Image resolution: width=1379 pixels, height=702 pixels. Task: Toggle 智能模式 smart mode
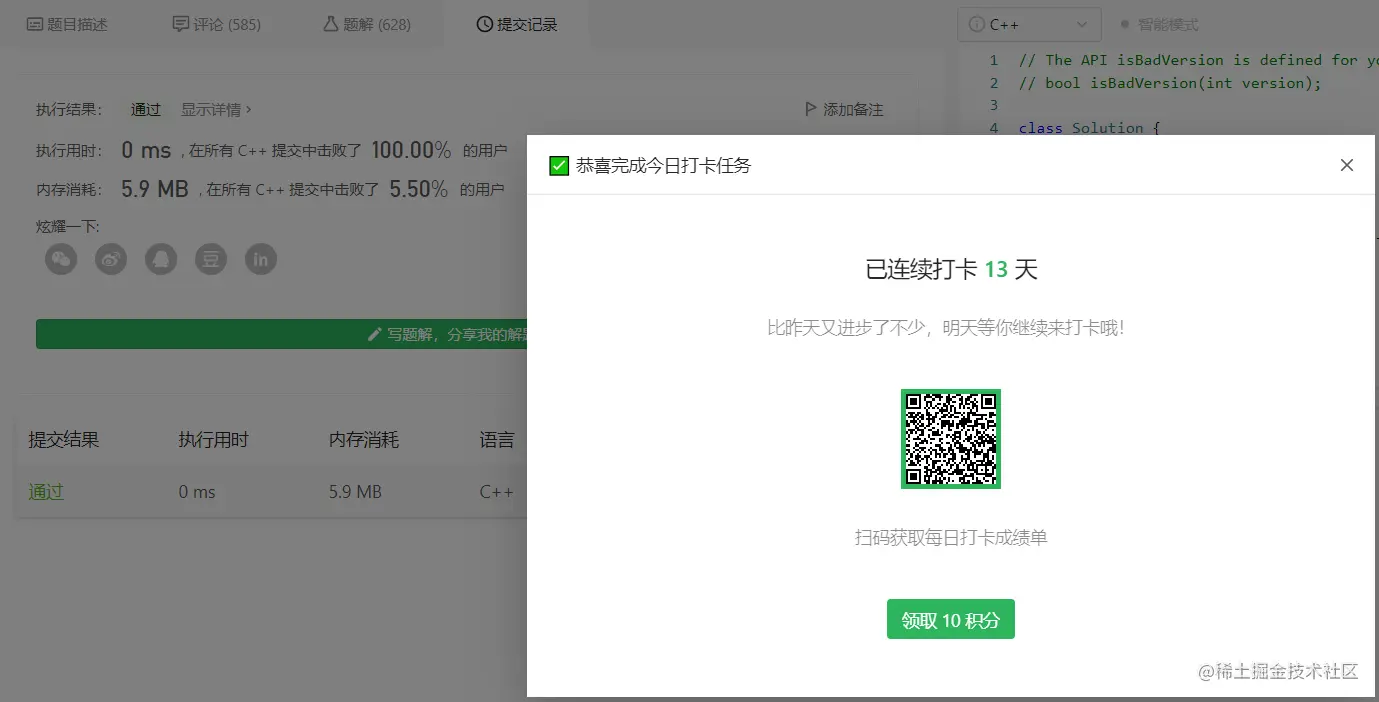point(1160,24)
